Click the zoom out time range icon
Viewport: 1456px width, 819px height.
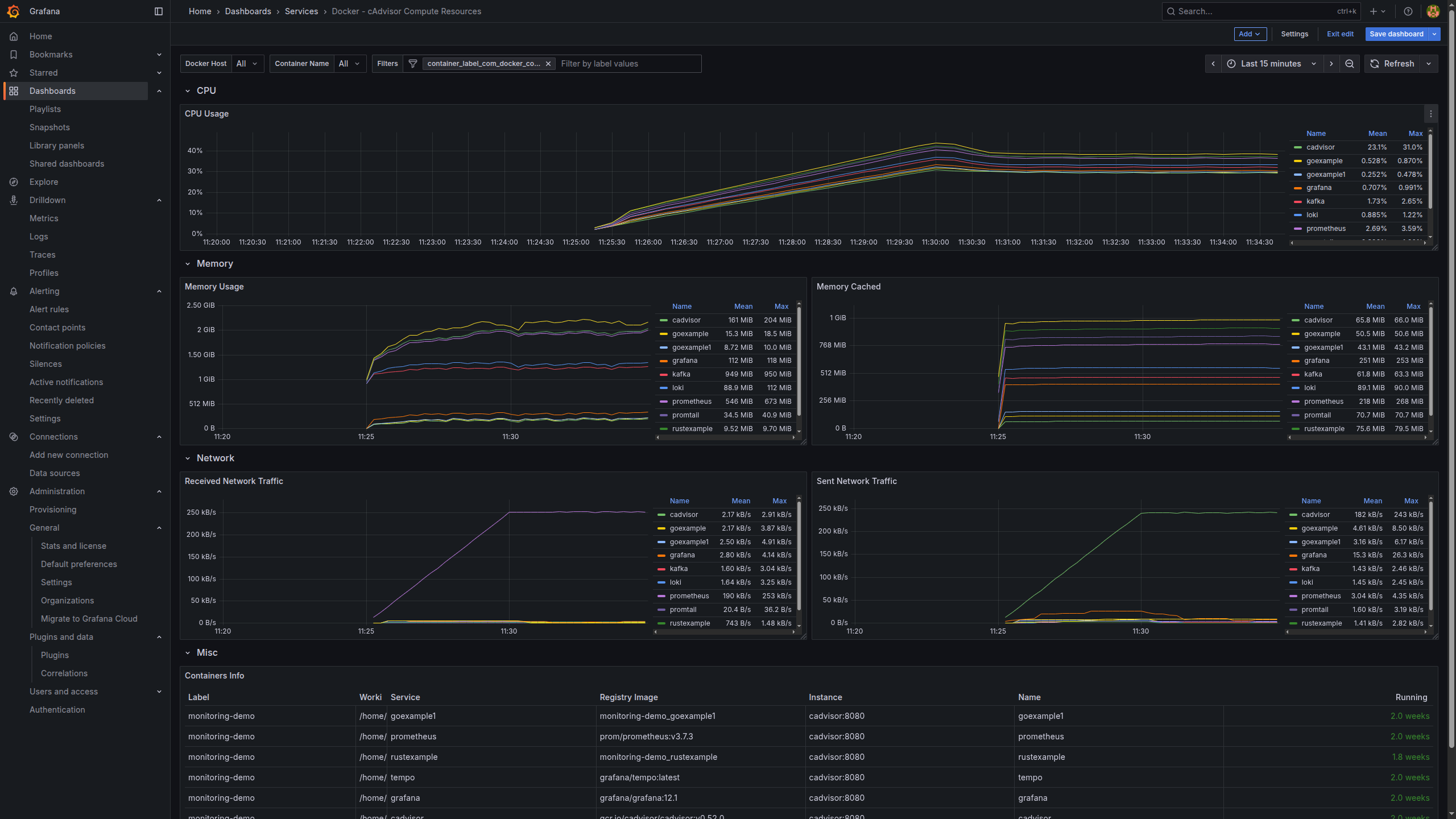point(1349,64)
